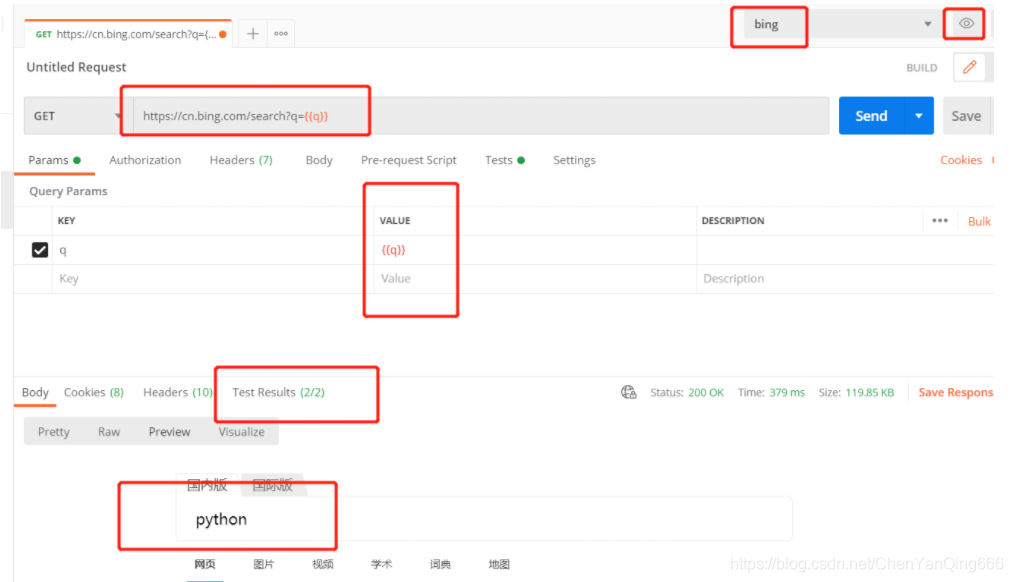The height and width of the screenshot is (582, 1013).
Task: Click the Save request button
Action: coord(966,116)
